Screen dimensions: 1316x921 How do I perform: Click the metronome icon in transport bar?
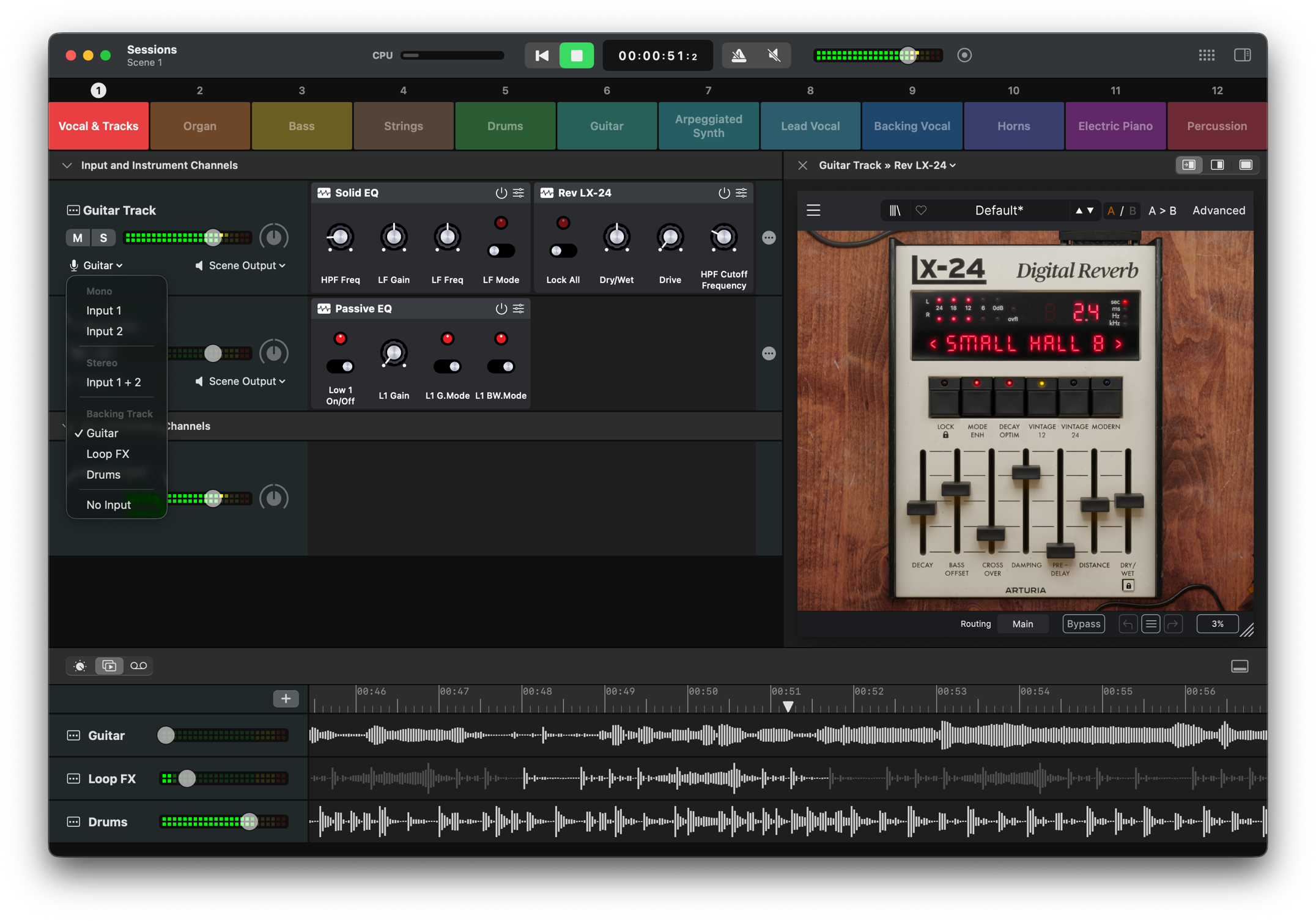(x=739, y=56)
